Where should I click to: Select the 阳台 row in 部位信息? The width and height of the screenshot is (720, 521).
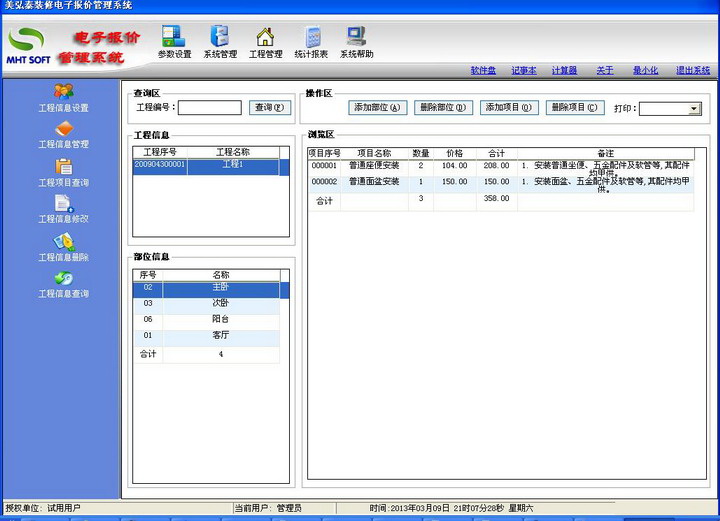206,321
